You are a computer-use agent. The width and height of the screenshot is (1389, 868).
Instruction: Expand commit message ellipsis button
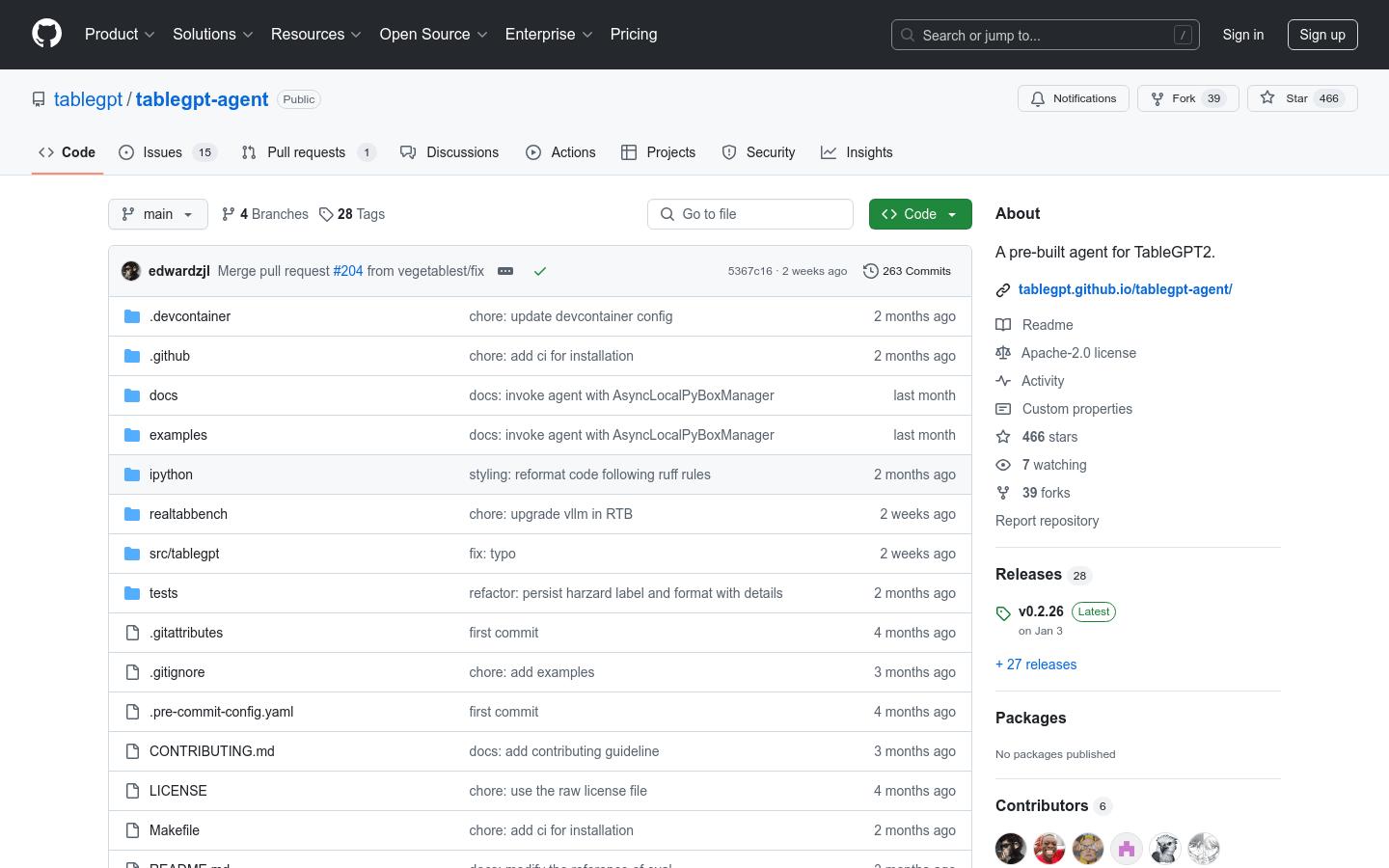click(x=505, y=271)
